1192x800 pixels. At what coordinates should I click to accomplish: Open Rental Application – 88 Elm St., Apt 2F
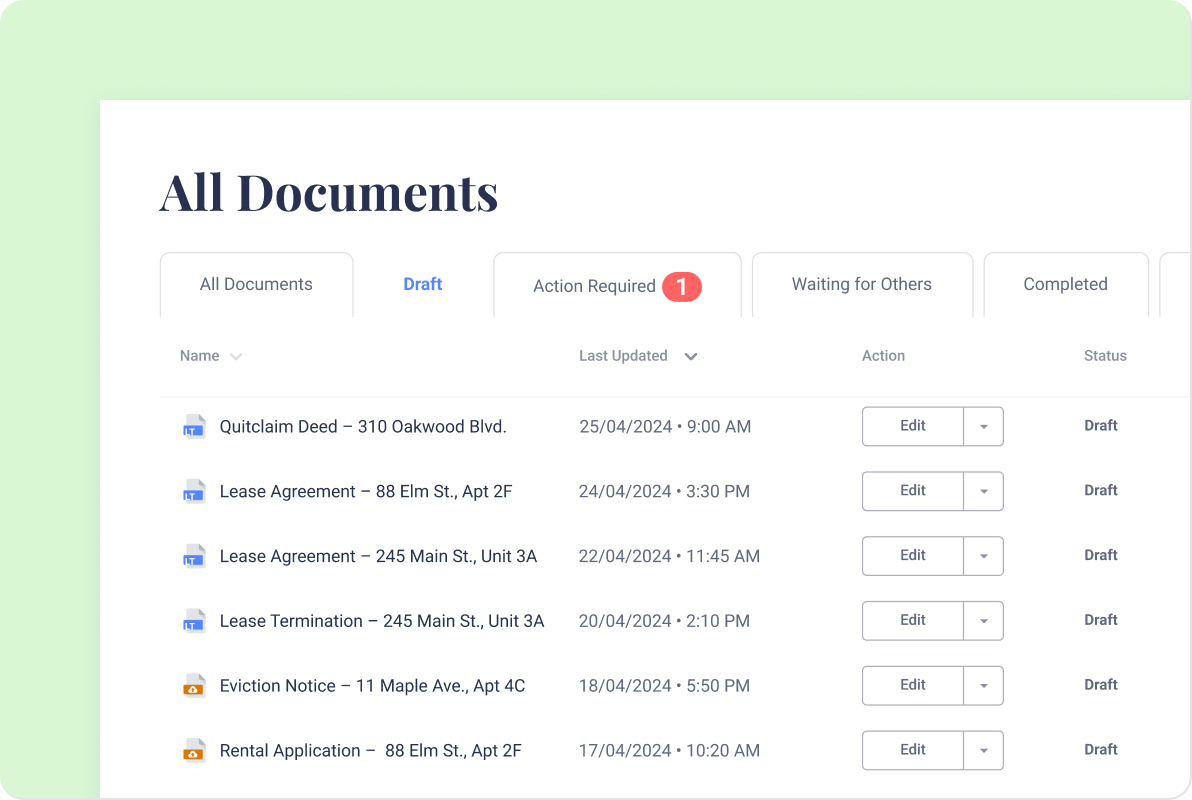[370, 751]
